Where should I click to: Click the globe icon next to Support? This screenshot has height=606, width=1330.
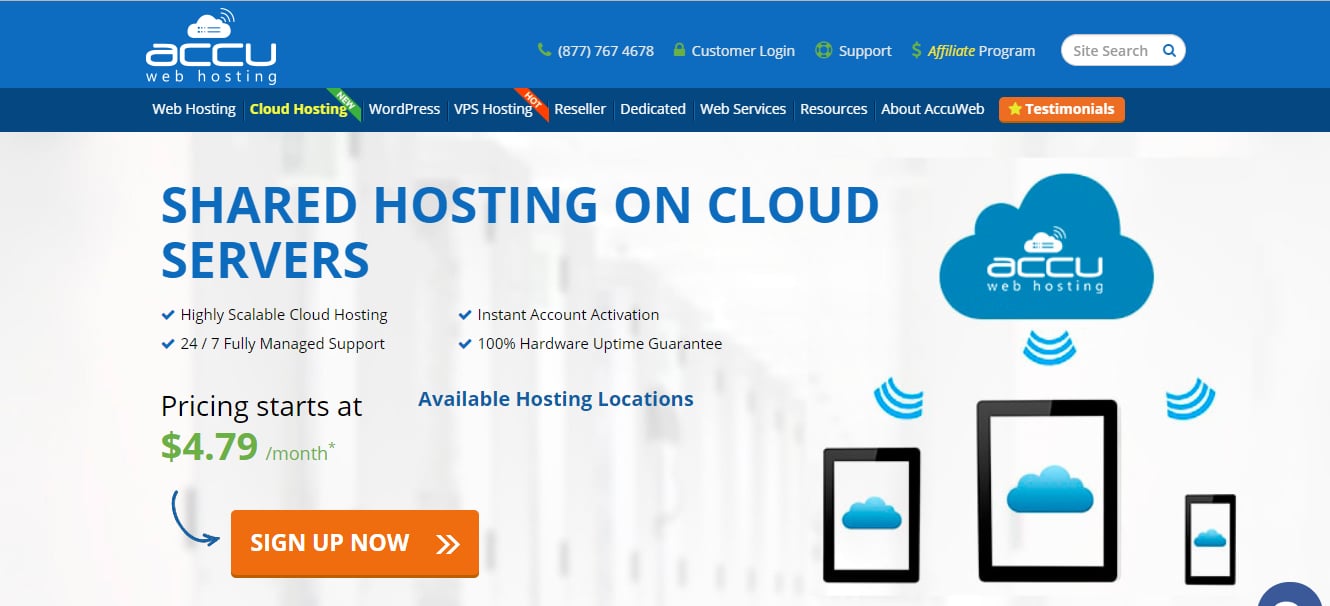coord(823,49)
